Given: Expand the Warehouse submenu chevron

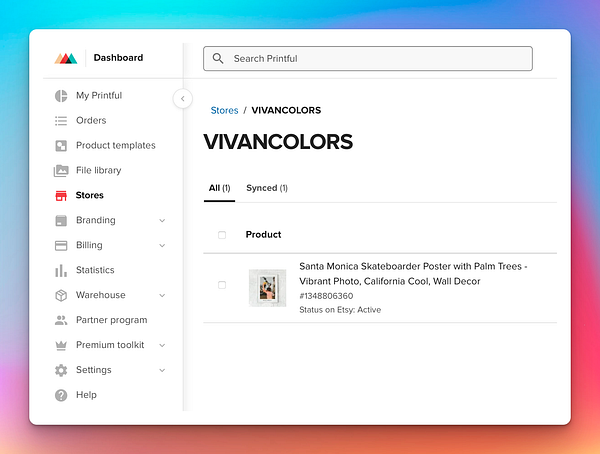Looking at the screenshot, I should pos(162,296).
